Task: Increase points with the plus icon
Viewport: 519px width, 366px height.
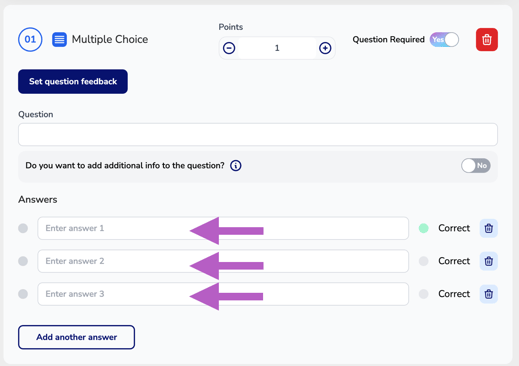Action: pyautogui.click(x=325, y=48)
